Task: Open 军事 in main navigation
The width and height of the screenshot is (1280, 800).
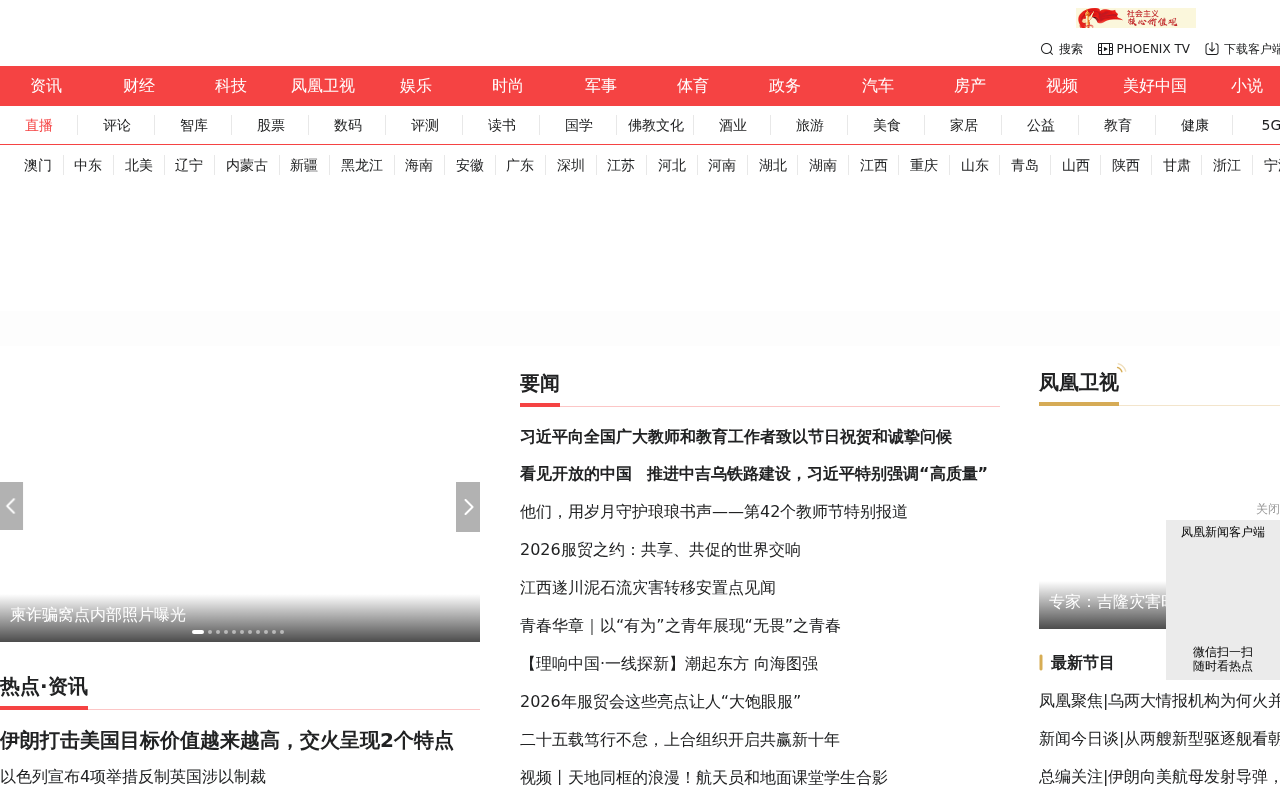Action: click(601, 86)
